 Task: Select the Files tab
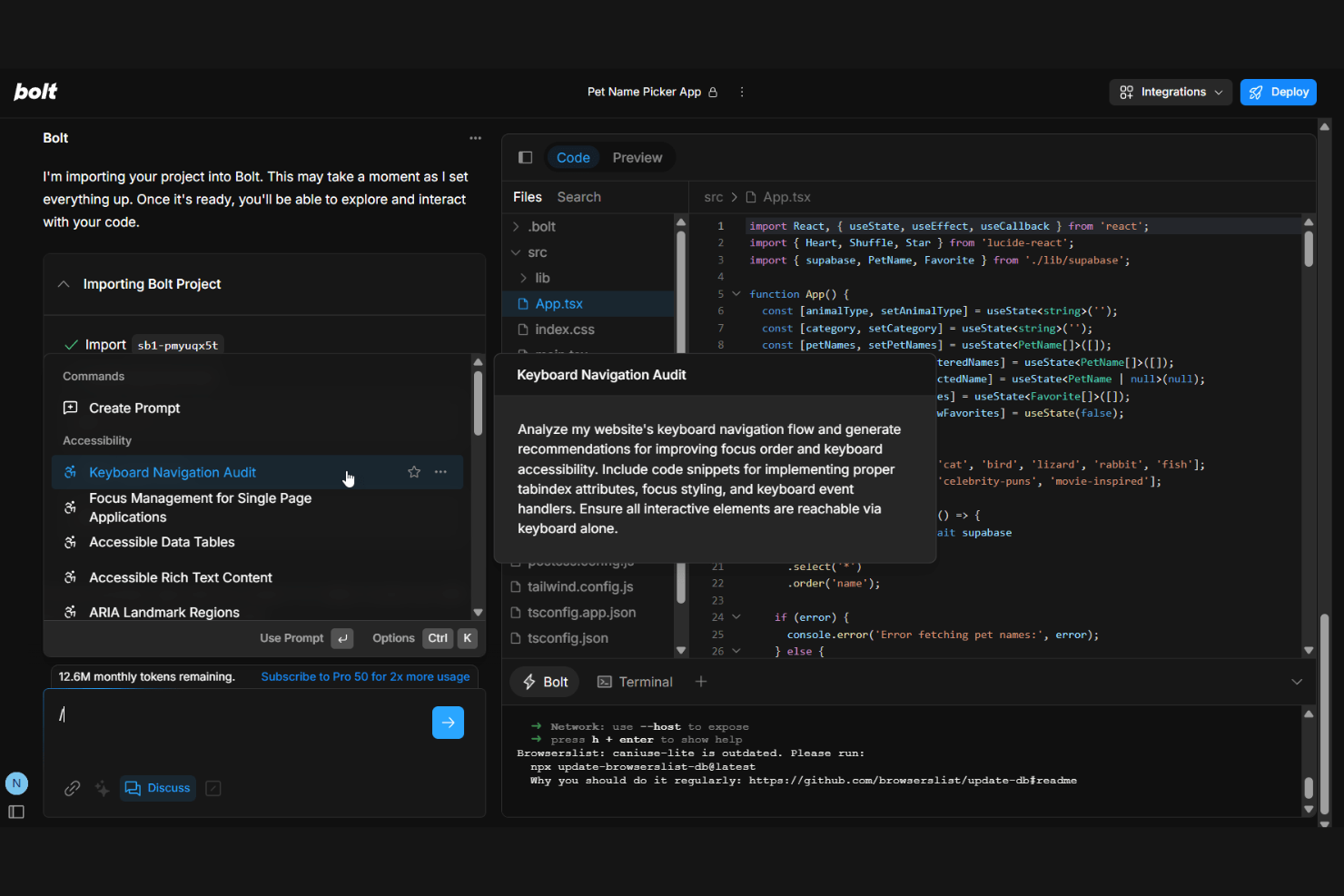(x=528, y=197)
